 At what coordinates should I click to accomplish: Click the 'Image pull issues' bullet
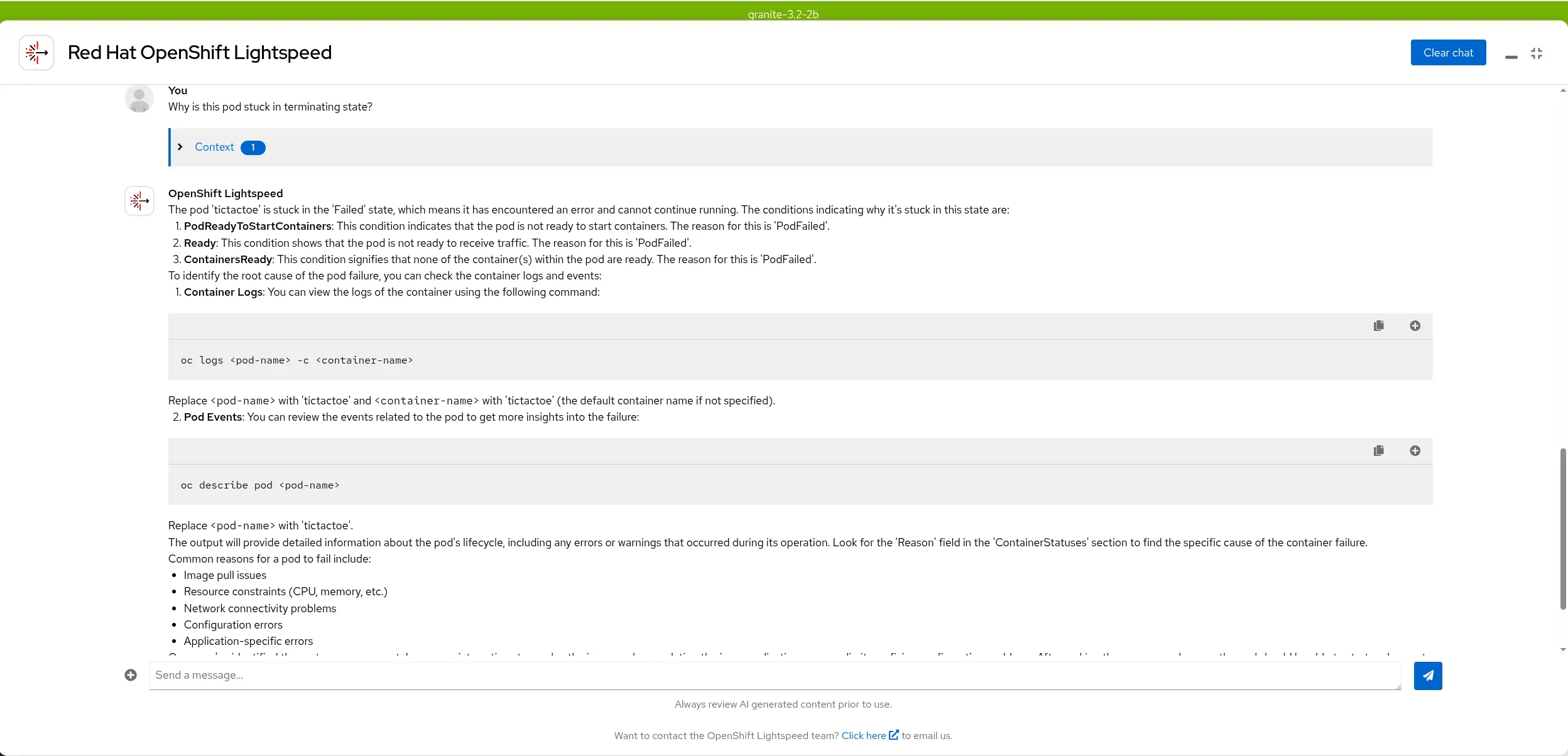pyautogui.click(x=225, y=575)
